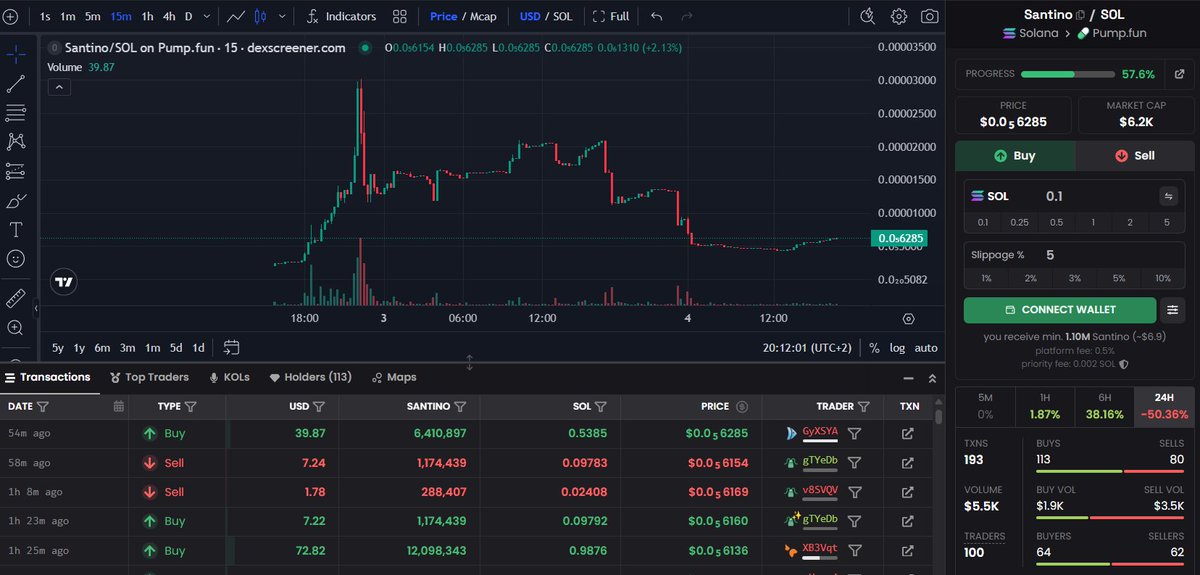1200x575 pixels.
Task: Open timezone selector UTC+2
Action: 806,348
